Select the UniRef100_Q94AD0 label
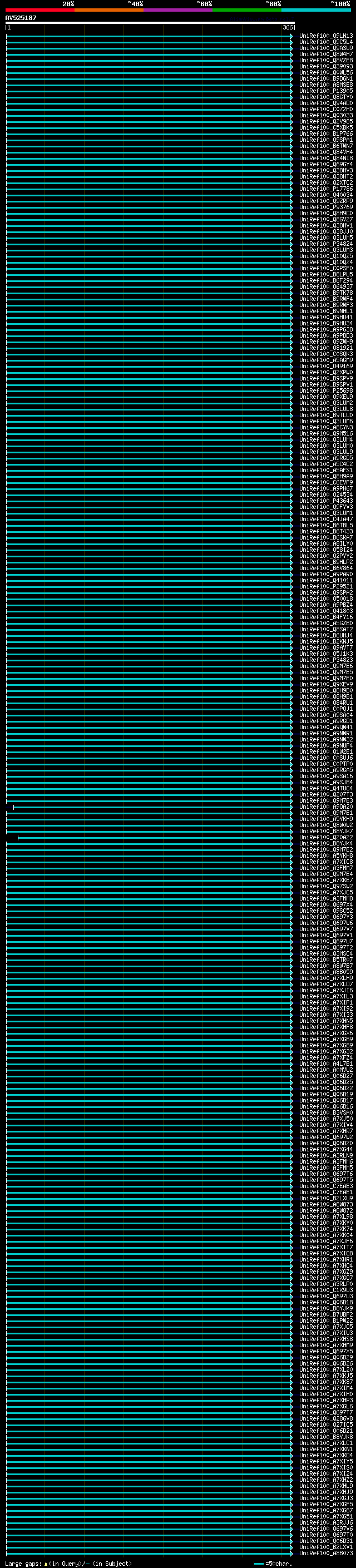The image size is (356, 1568). tap(325, 103)
